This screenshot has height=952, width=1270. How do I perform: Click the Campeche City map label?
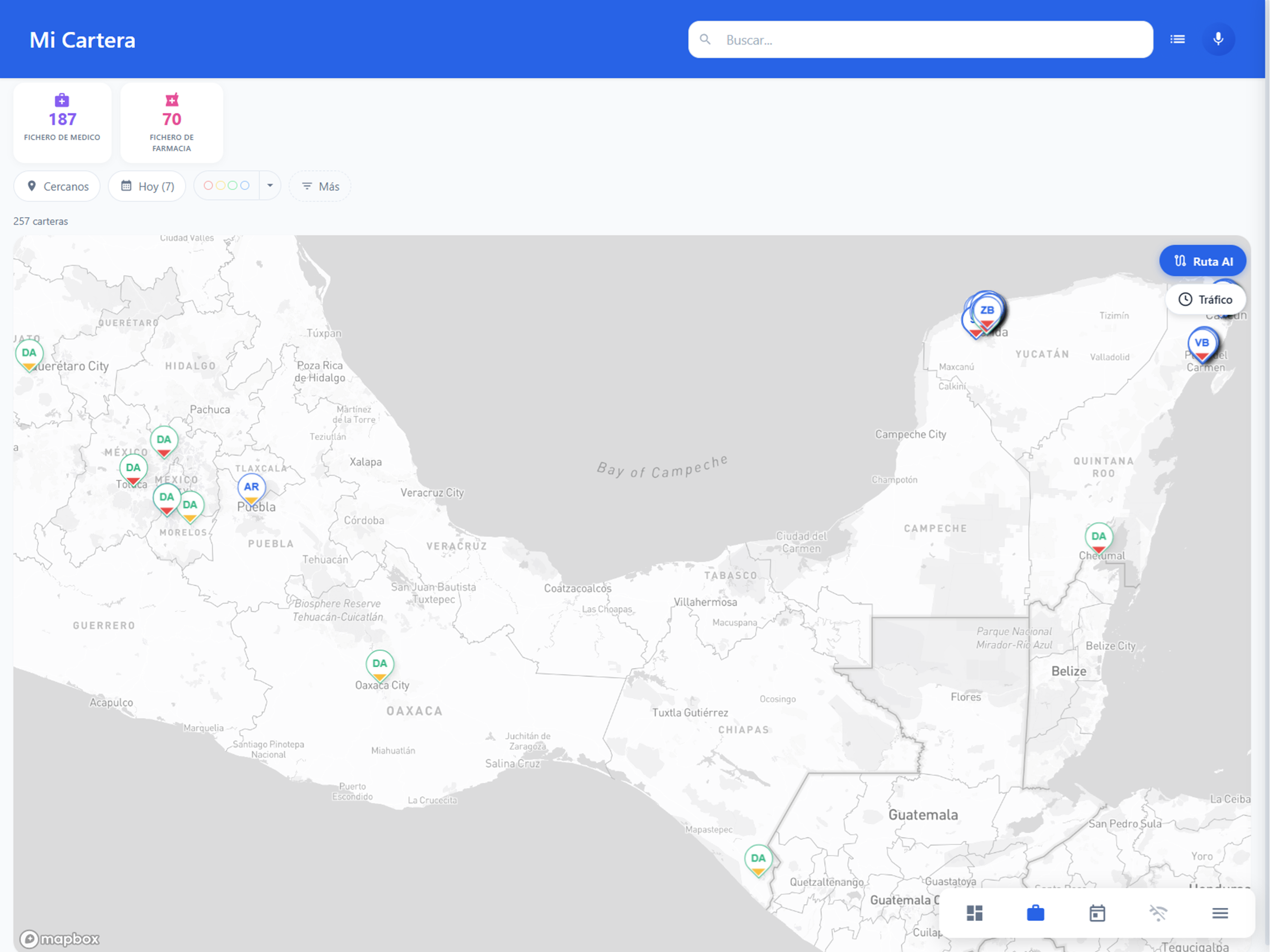click(910, 434)
